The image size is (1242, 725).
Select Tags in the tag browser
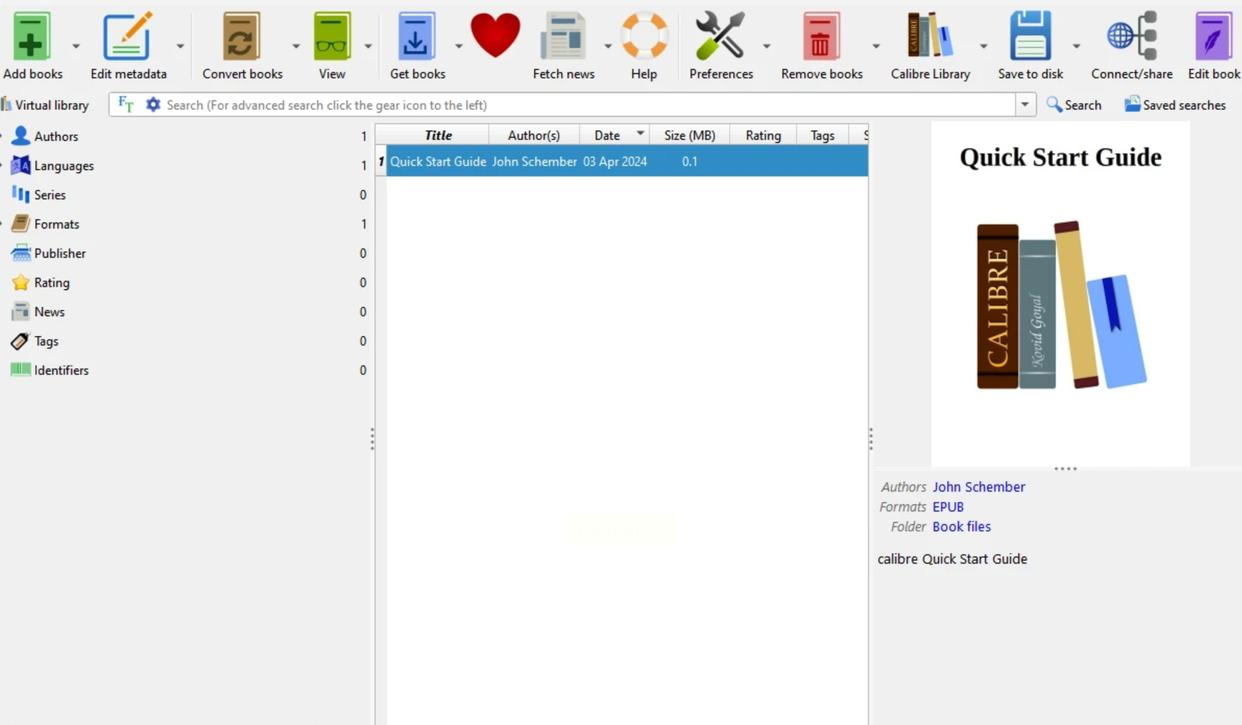46,341
